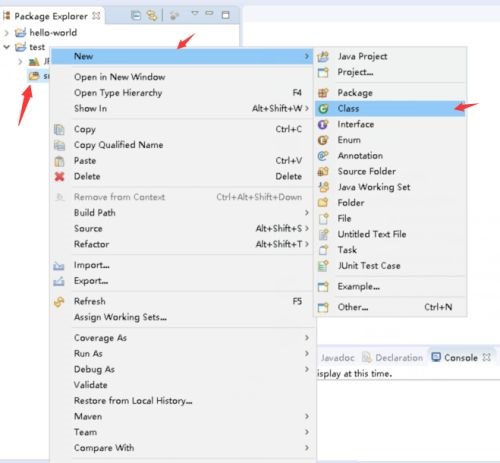Click the Enum icon in New submenu
The image size is (500, 463).
pos(323,140)
